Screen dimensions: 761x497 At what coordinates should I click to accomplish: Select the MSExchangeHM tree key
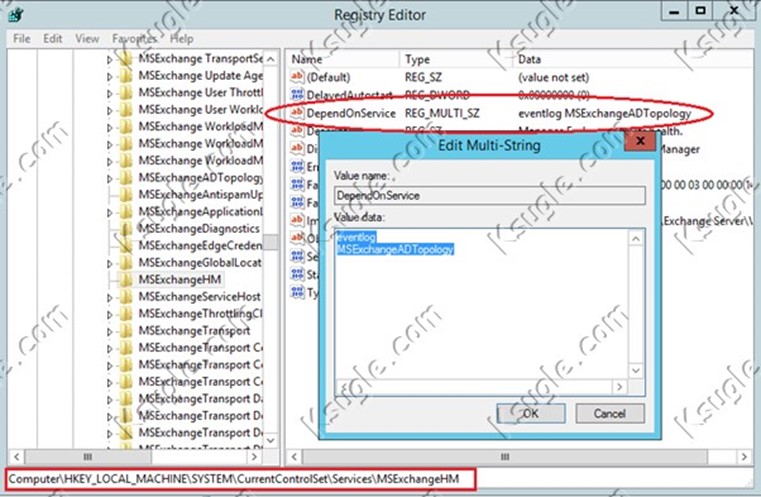180,280
